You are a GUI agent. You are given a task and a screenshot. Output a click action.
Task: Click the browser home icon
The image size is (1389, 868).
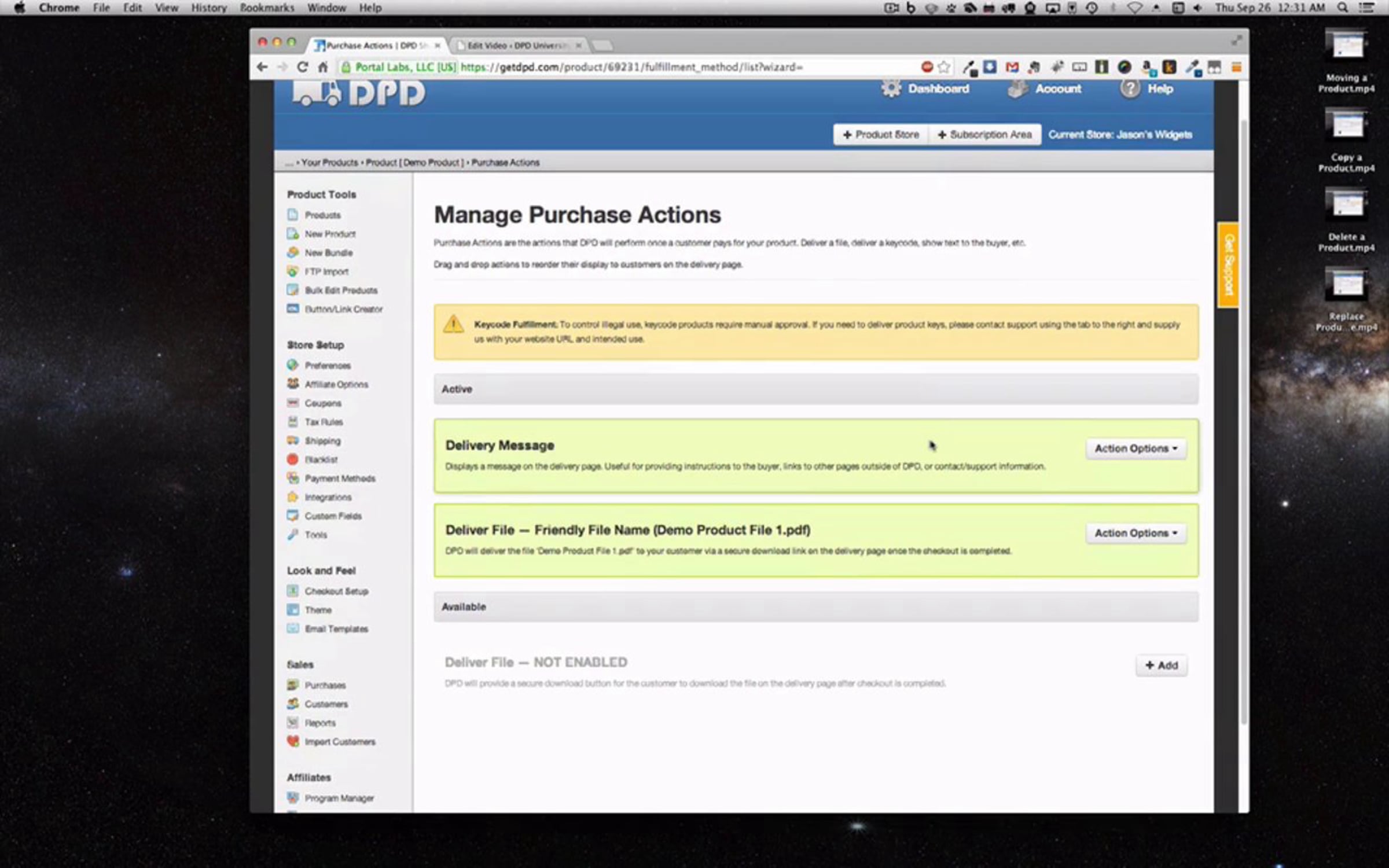click(x=323, y=67)
